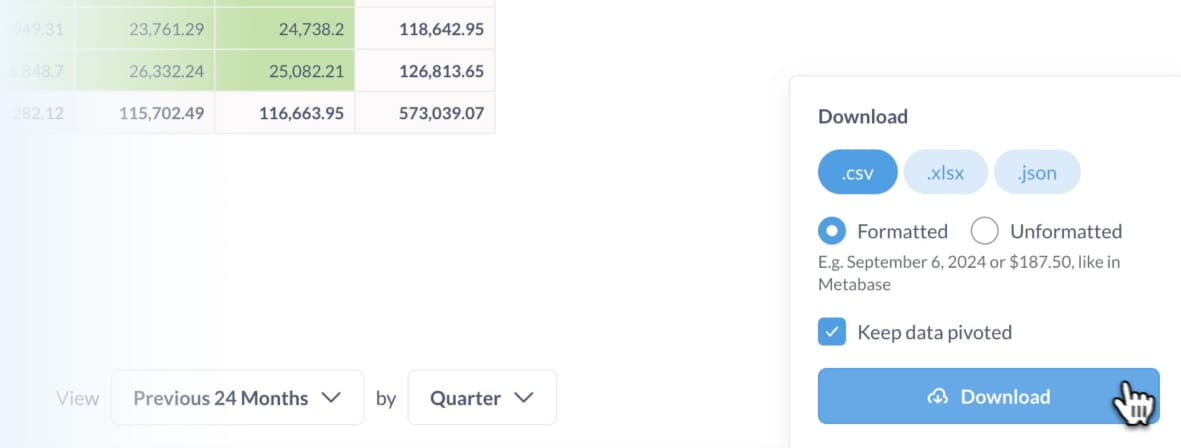The height and width of the screenshot is (448, 1181).
Task: Select the .csv format pill
Action: coord(857,172)
